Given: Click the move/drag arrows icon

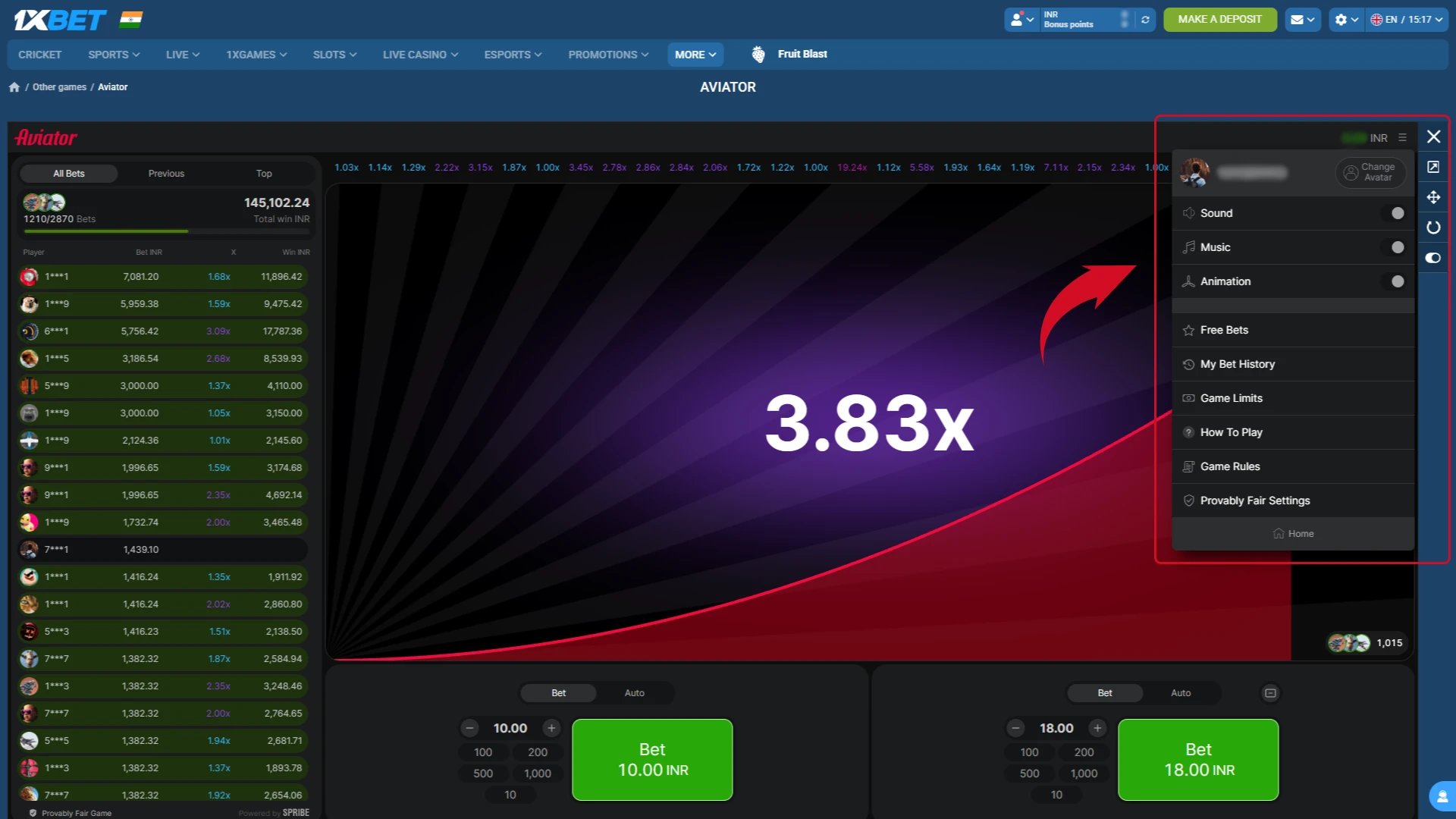Looking at the screenshot, I should pyautogui.click(x=1433, y=197).
